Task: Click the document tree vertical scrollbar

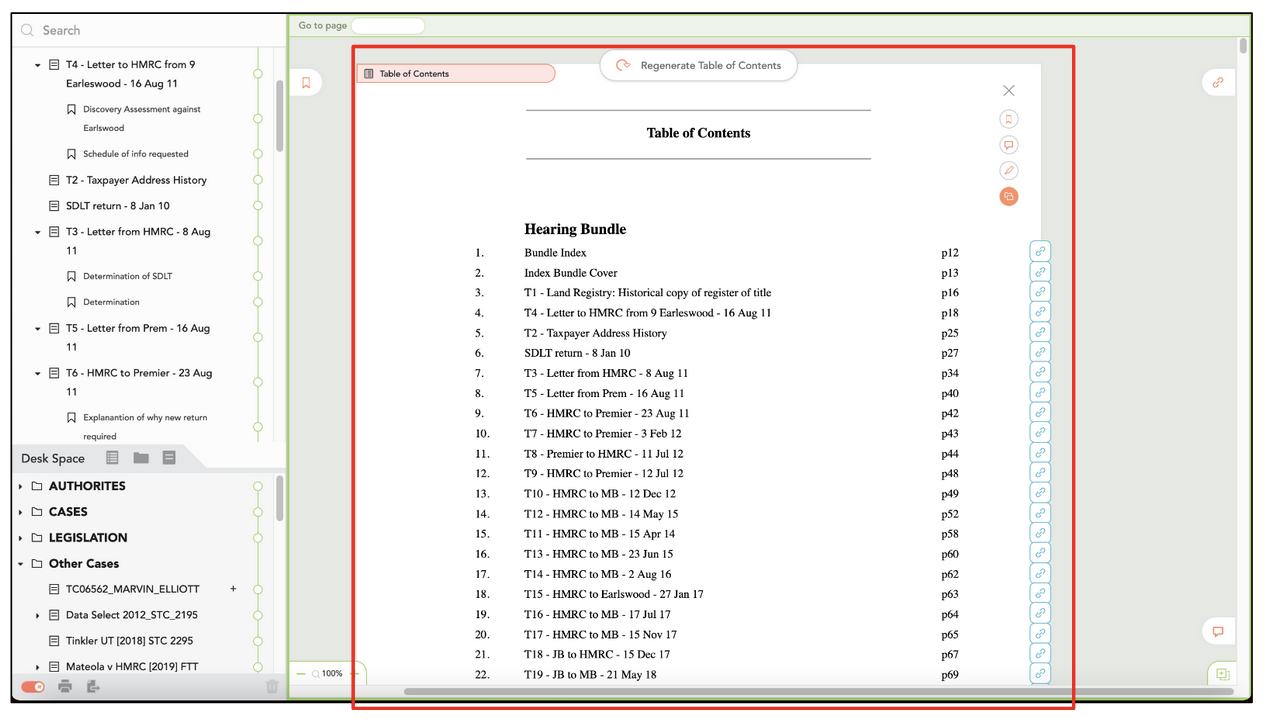Action: coord(279,115)
